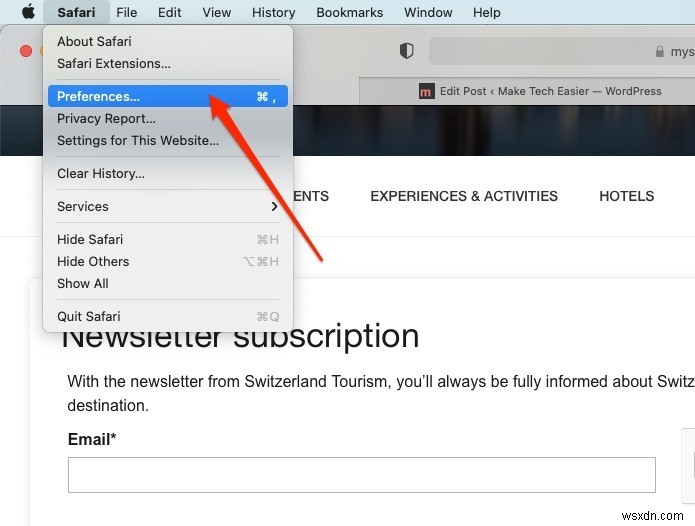Screen dimensions: 695x526
Task: Open the Edit menu
Action: coord(169,12)
